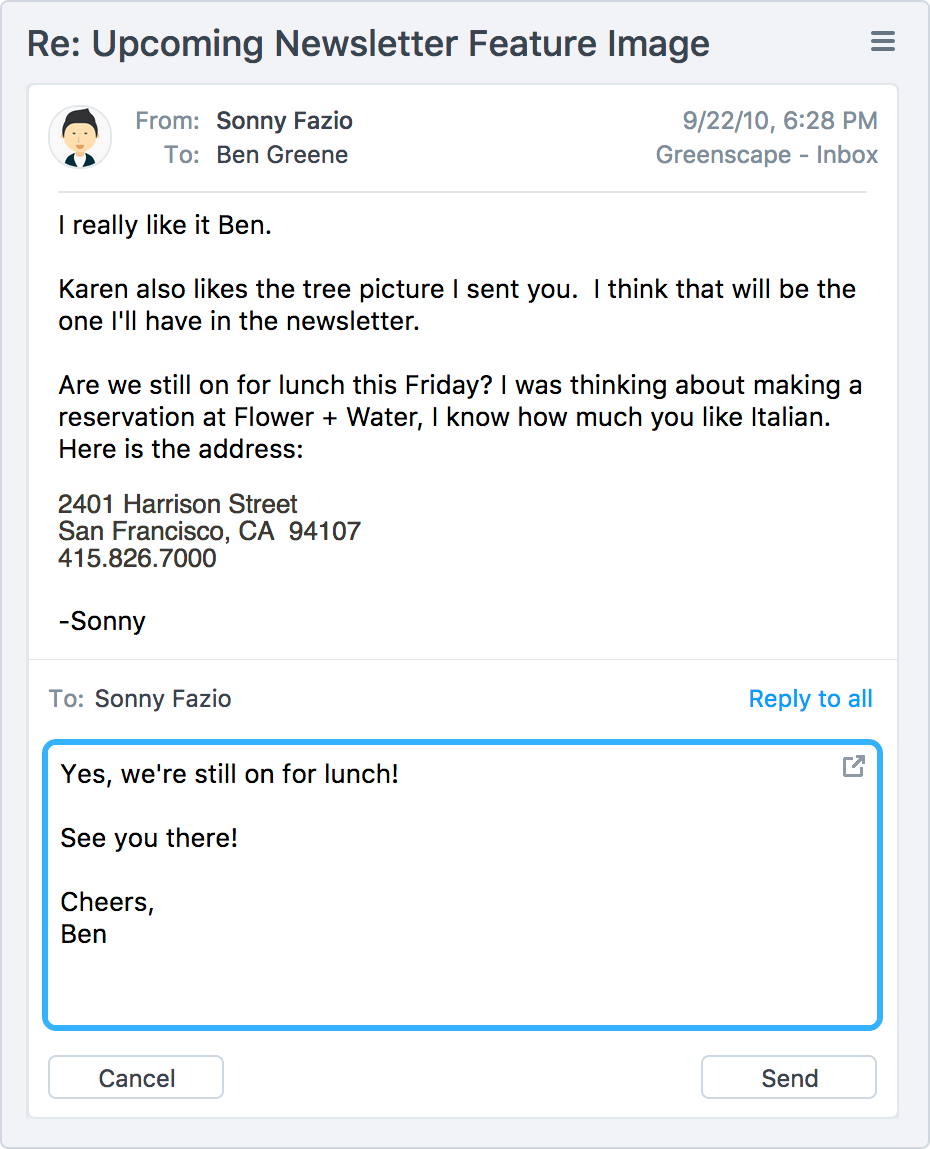
Task: Click the phone number 415.826.7000
Action: point(136,558)
